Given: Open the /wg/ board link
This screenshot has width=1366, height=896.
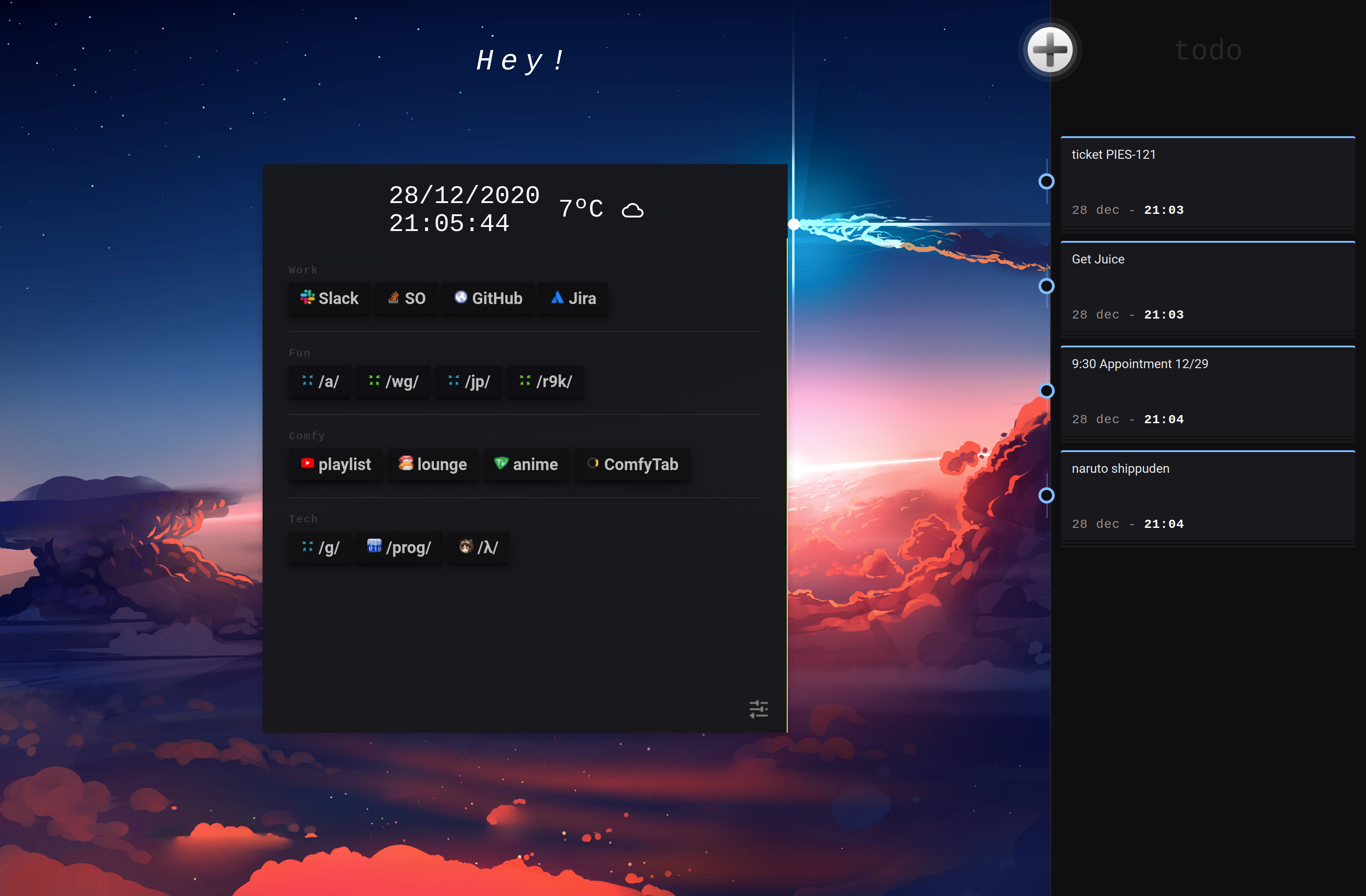Looking at the screenshot, I should tap(393, 382).
